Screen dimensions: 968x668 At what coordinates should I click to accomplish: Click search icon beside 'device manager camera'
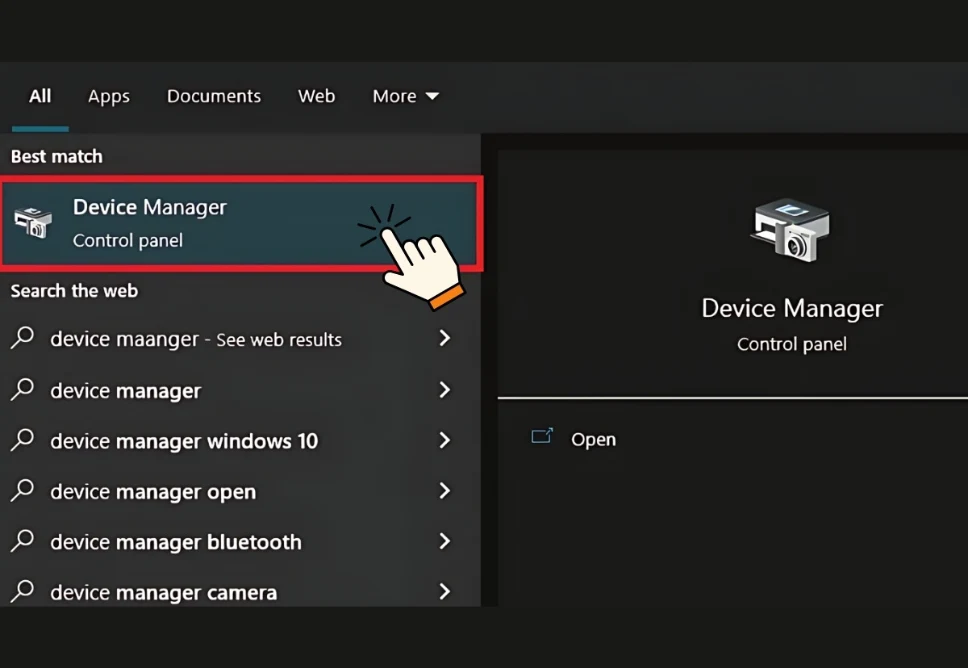[x=23, y=591]
